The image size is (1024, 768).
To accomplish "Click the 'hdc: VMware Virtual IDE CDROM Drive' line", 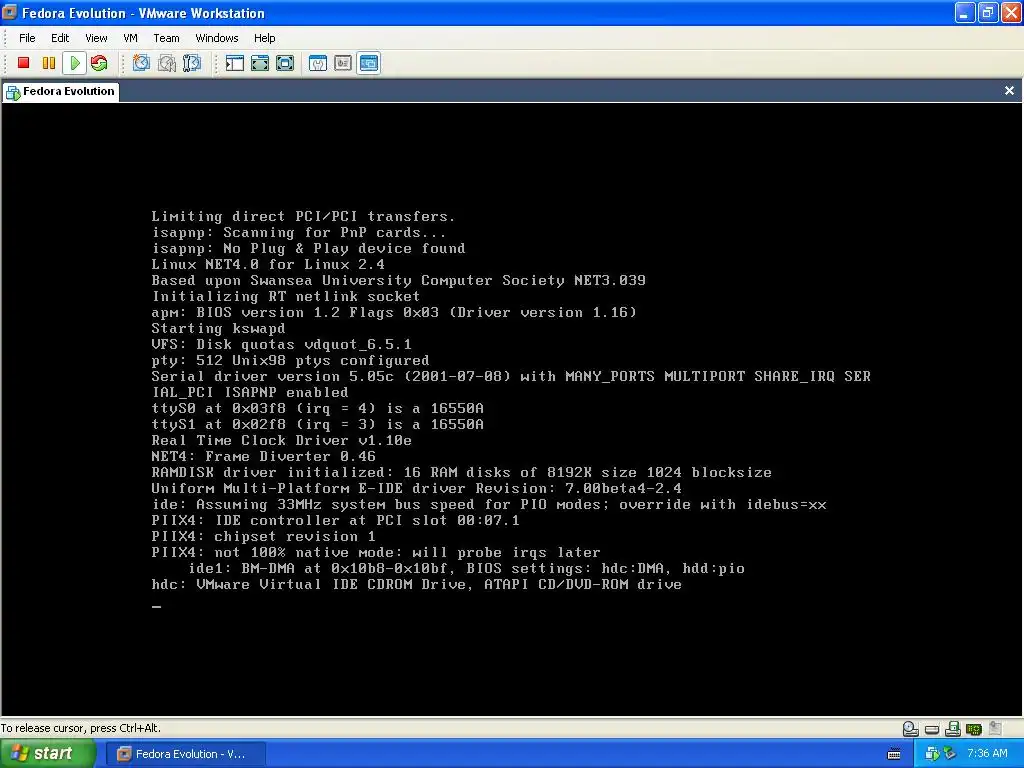I will click(417, 584).
